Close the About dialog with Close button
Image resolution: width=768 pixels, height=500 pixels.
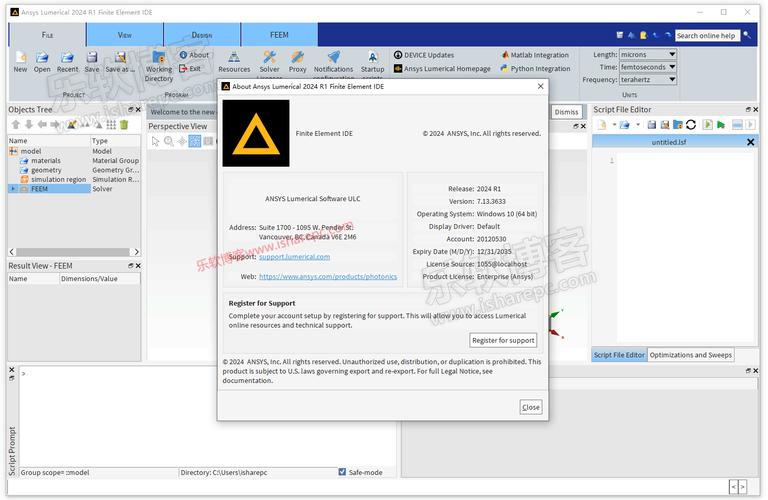point(530,407)
